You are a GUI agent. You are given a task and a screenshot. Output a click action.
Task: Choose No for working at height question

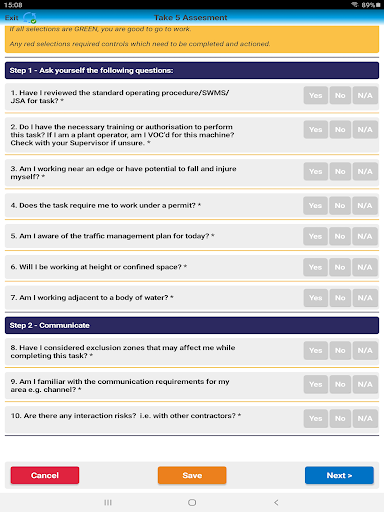(x=340, y=267)
